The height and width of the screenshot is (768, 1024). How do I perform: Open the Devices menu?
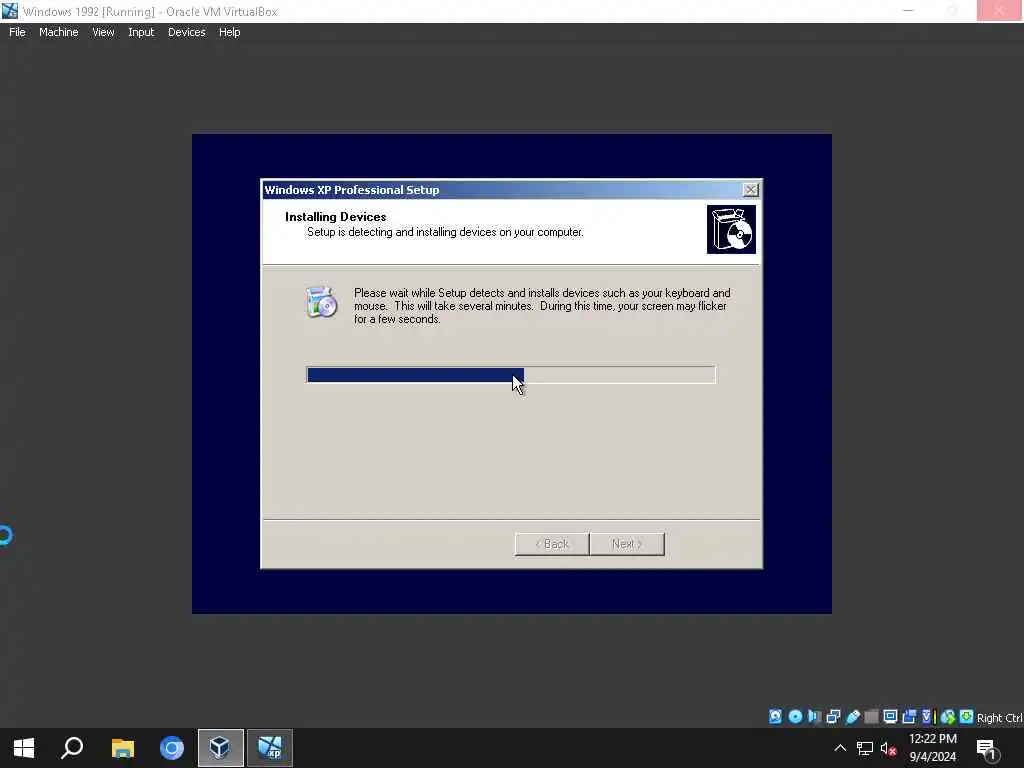click(186, 32)
